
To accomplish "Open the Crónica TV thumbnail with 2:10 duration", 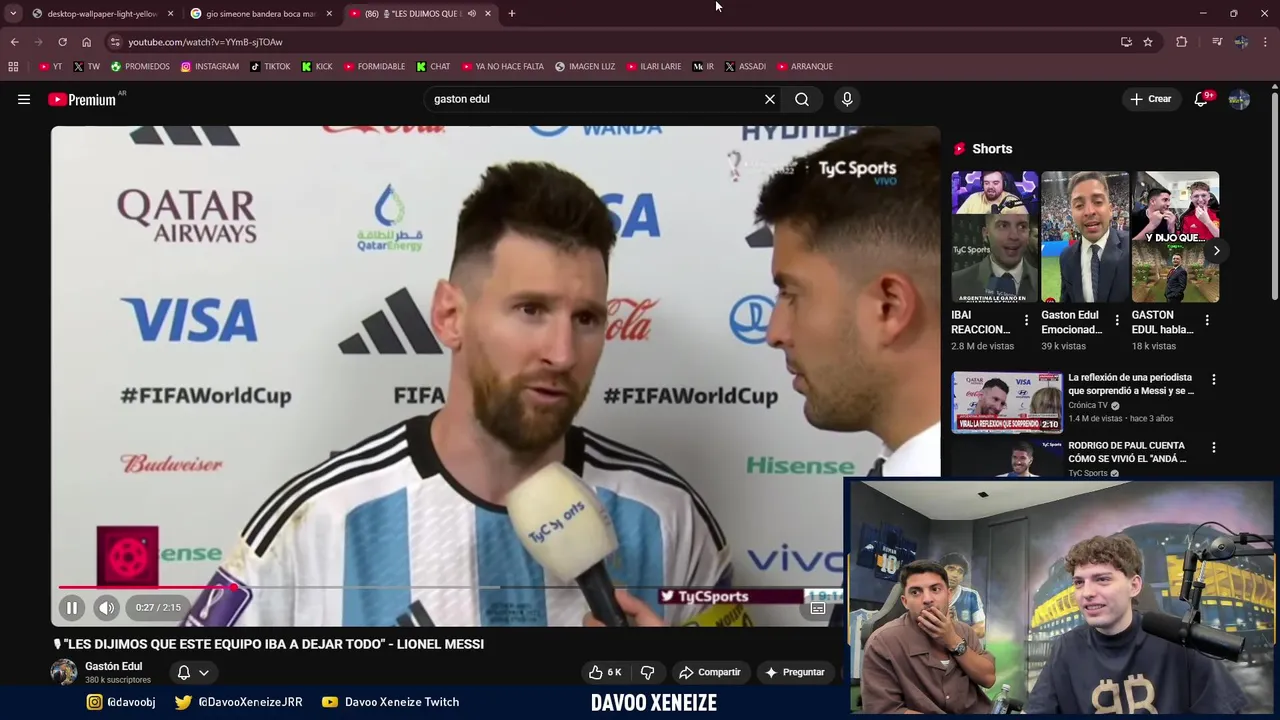I will tap(1007, 402).
